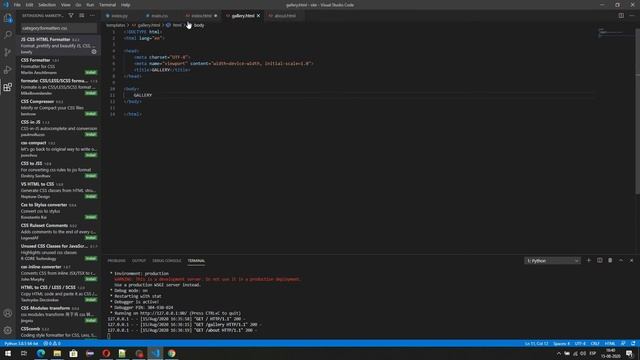This screenshot has height=360, width=640.
Task: Click the templates breadcrumb segment
Action: [116, 25]
